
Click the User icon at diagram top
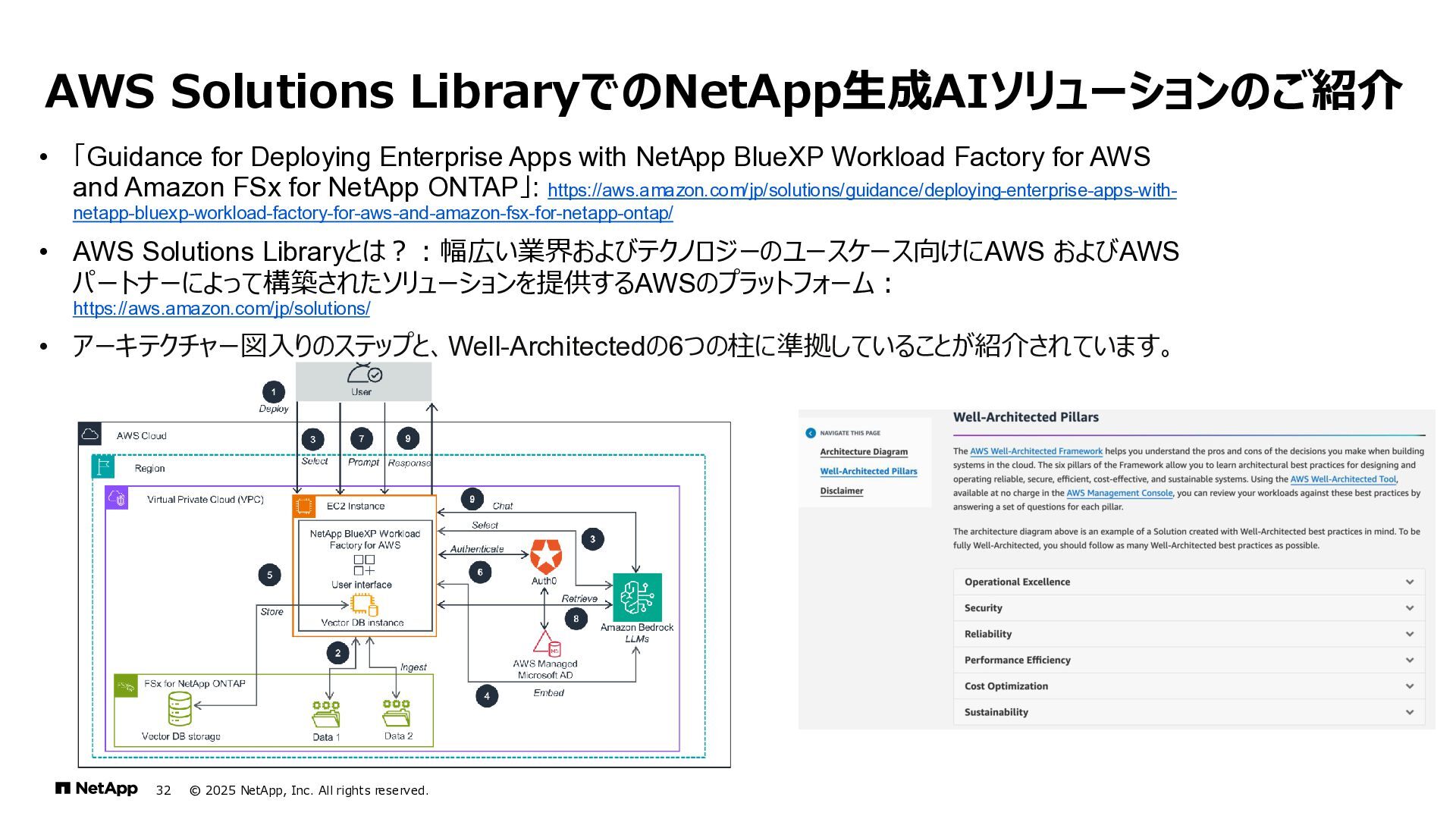364,375
